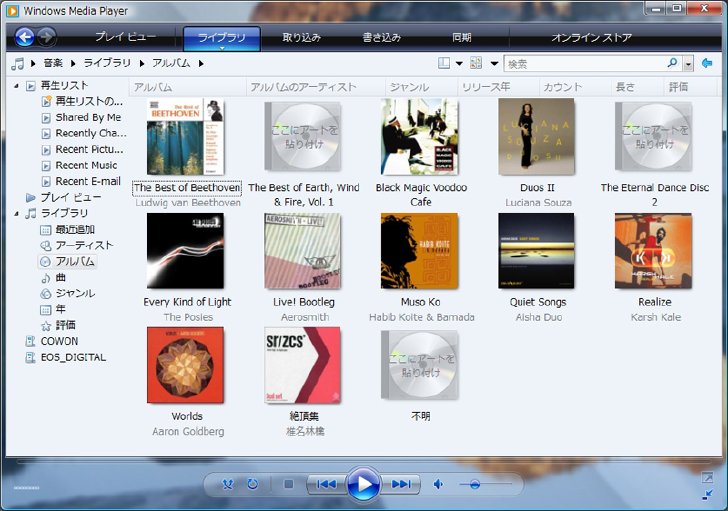Expand the arrow before 音楽 breadcrumb

click(x=33, y=64)
